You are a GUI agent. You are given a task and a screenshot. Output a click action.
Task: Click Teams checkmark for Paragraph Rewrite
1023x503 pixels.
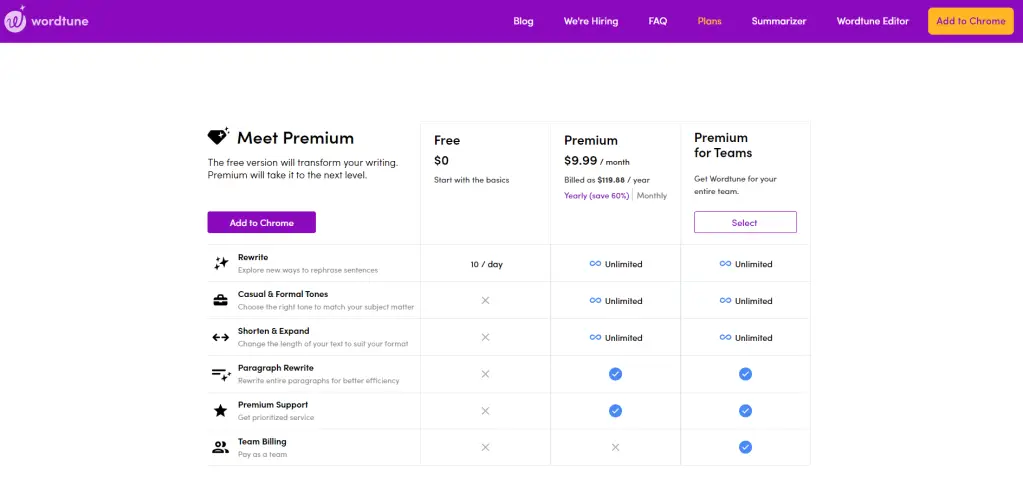745,374
